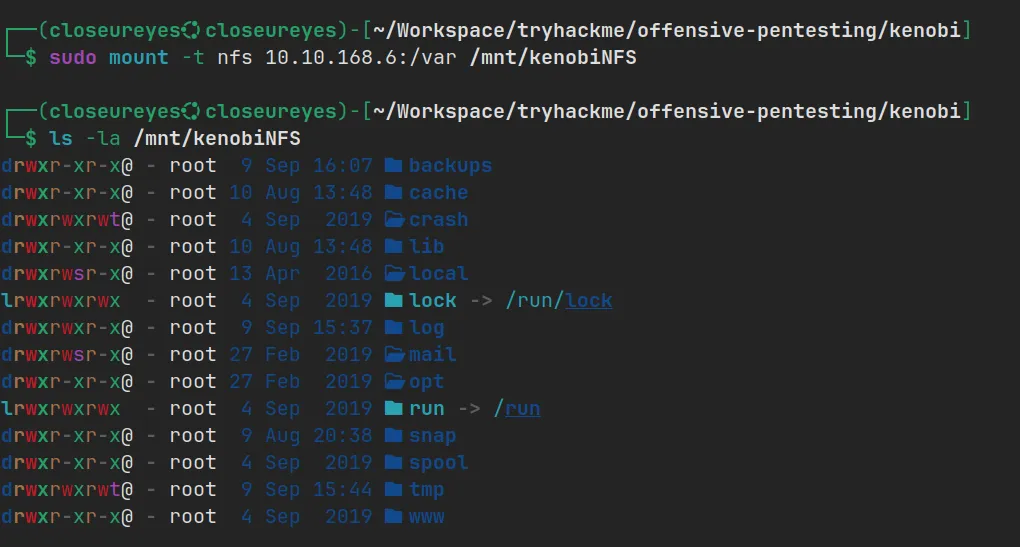This screenshot has width=1020, height=547.
Task: Select the local directory name
Action: (438, 274)
